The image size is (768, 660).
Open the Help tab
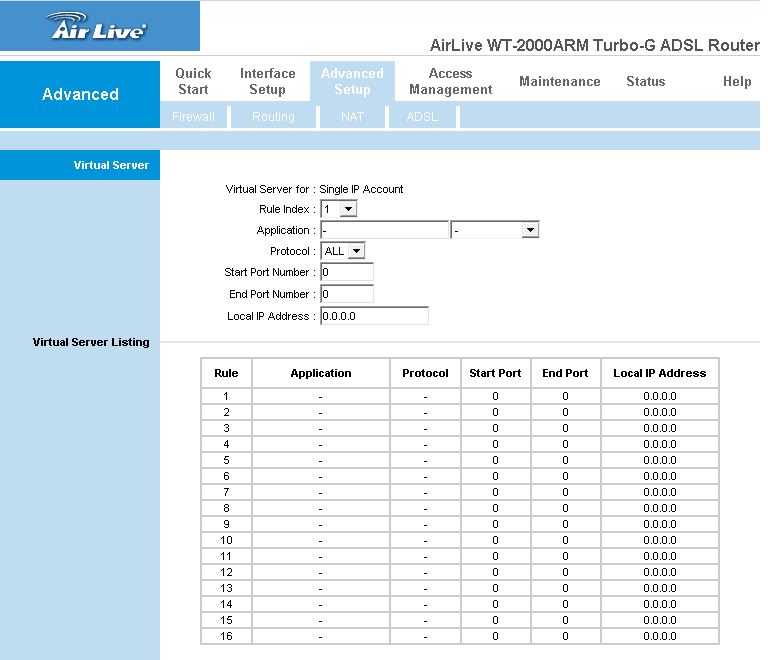click(x=736, y=81)
